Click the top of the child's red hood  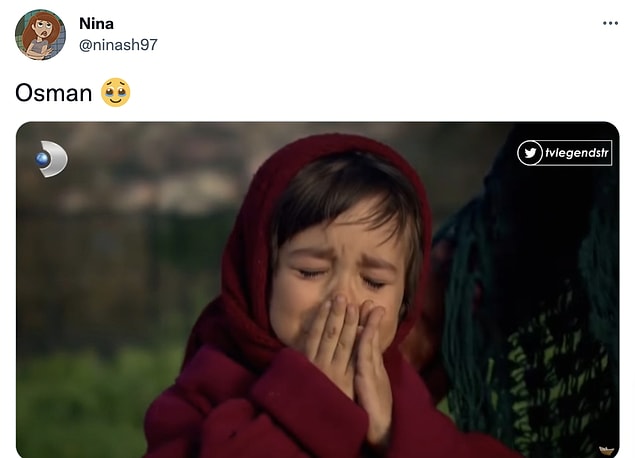pyautogui.click(x=330, y=150)
